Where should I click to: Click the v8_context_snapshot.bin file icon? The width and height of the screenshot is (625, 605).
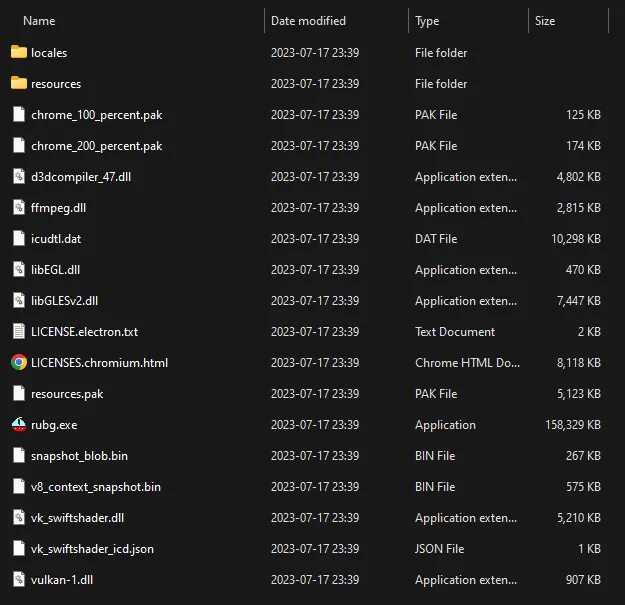(x=19, y=487)
